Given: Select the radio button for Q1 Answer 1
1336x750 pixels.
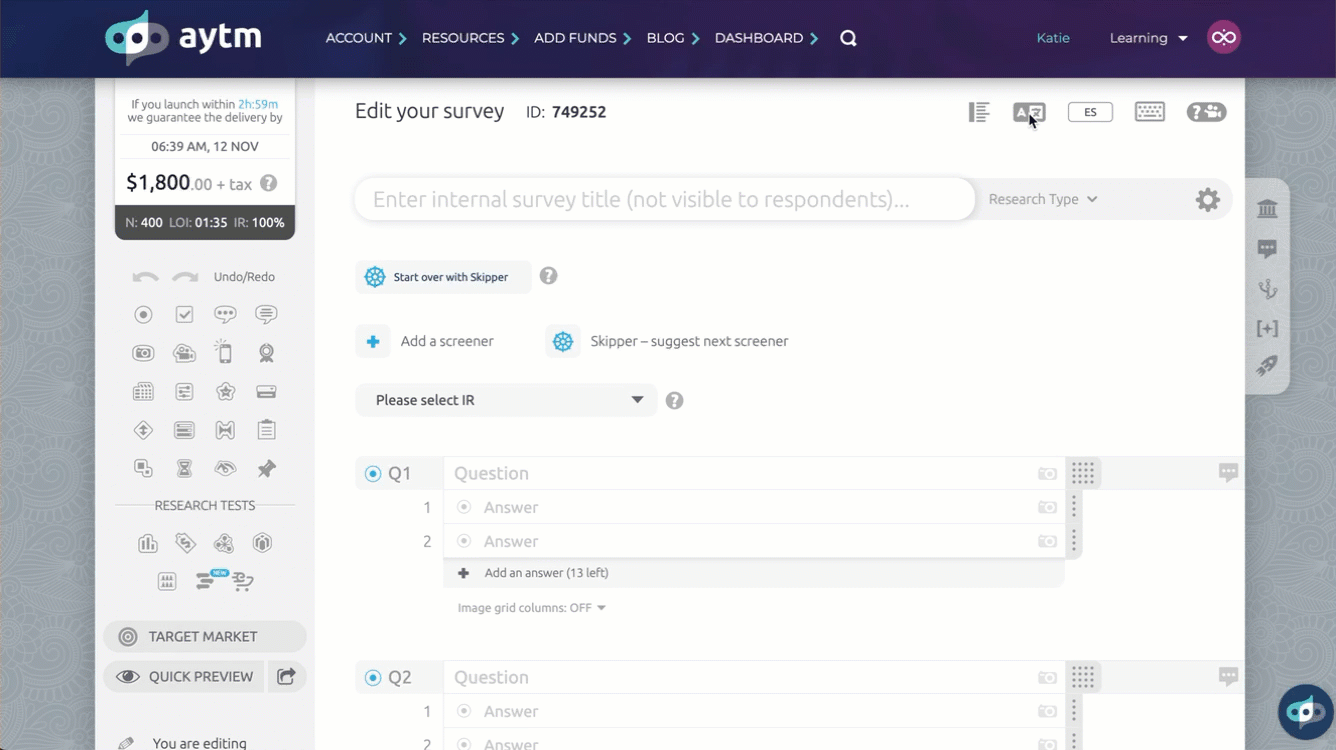Looking at the screenshot, I should click(464, 508).
